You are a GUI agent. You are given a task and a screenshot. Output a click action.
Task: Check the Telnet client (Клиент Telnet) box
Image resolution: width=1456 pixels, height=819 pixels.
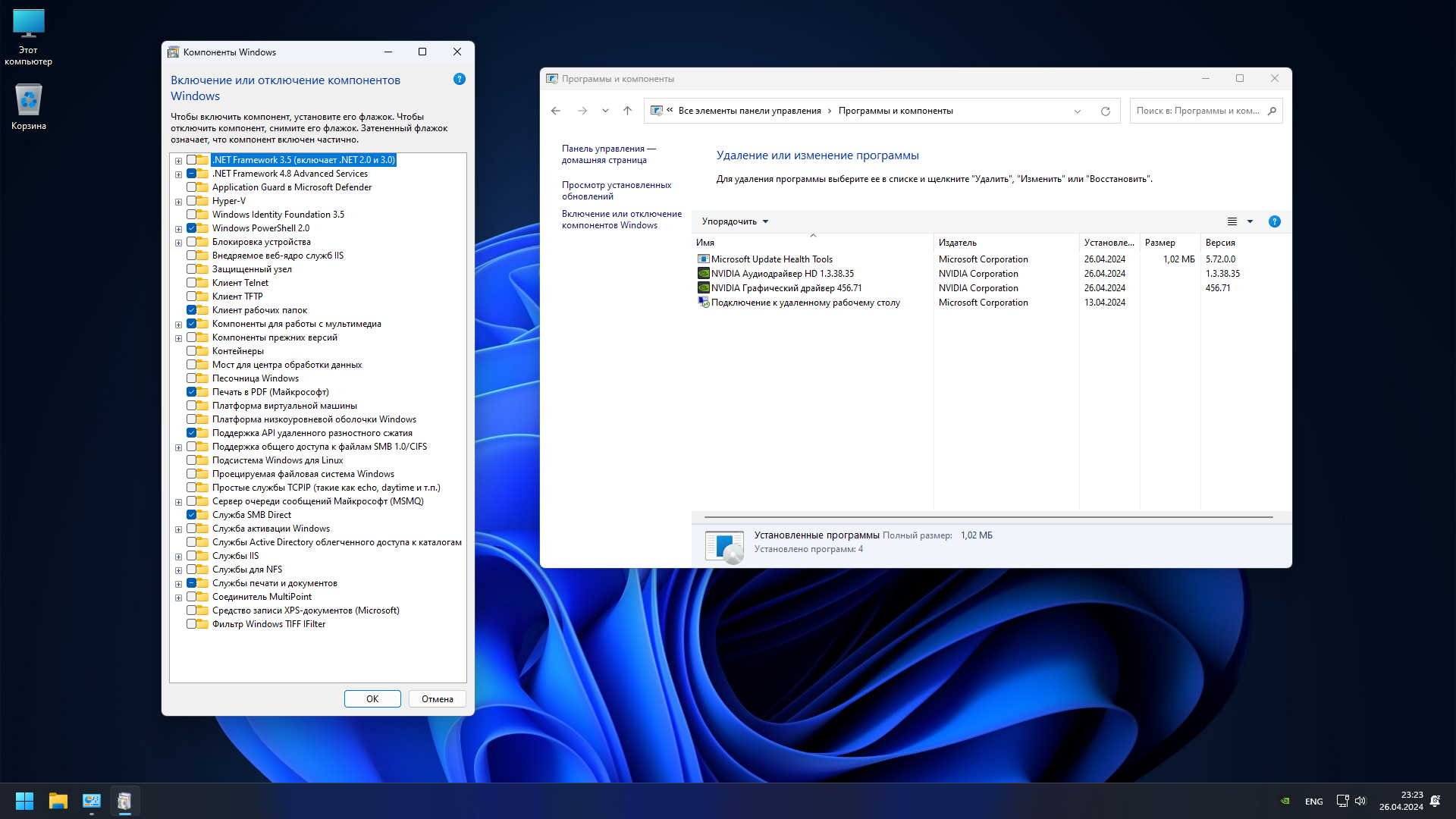click(192, 283)
